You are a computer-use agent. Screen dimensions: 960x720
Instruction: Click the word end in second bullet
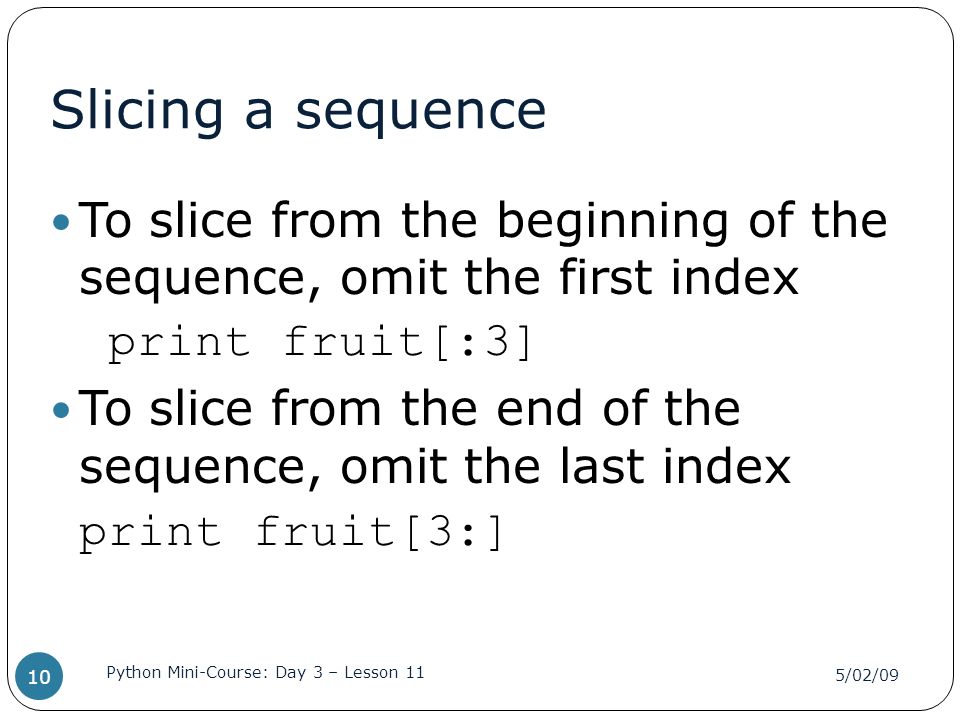pos(539,408)
